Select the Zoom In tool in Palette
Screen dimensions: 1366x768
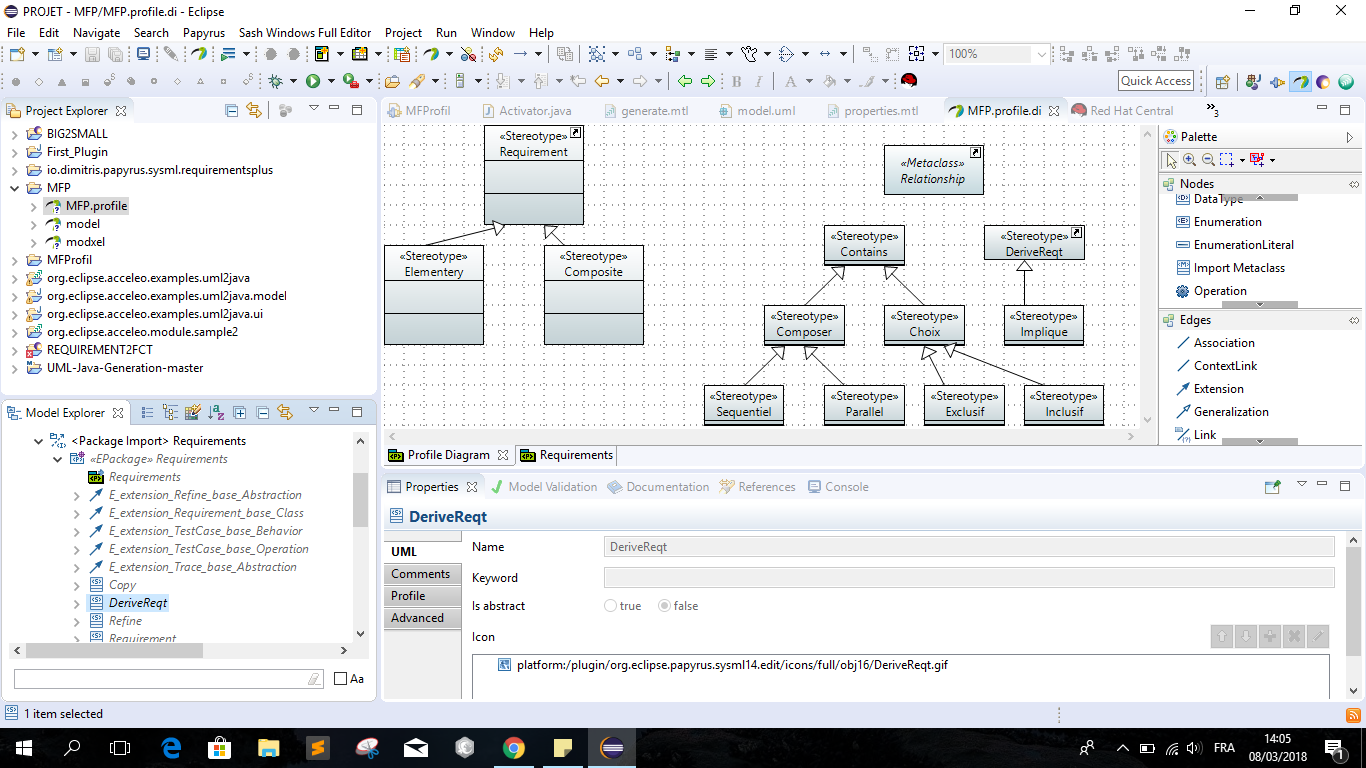pos(1189,159)
